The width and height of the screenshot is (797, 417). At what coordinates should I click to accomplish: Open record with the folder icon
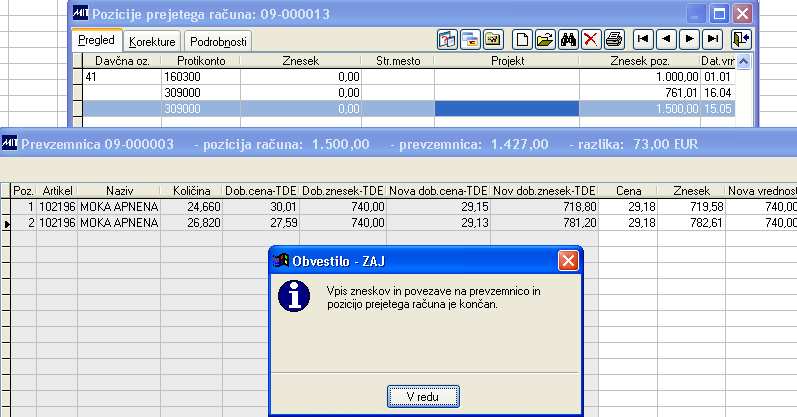tap(545, 39)
